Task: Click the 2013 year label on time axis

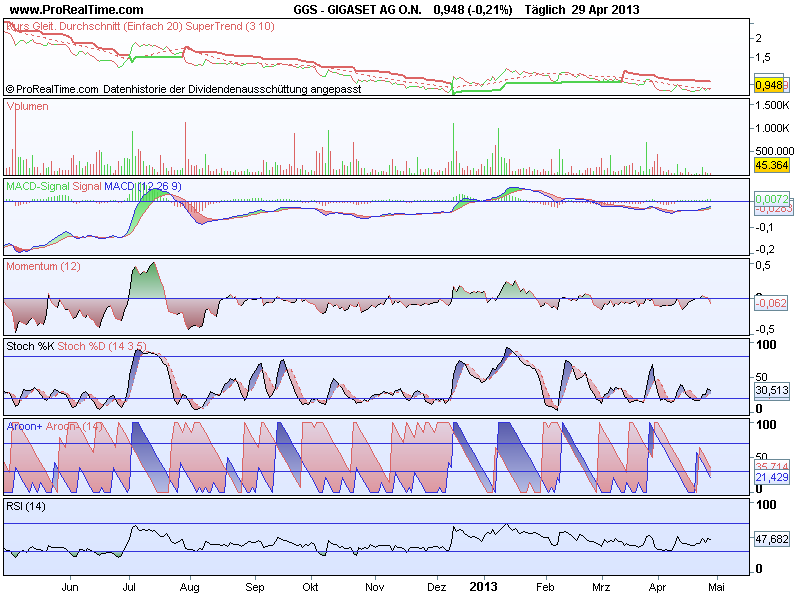Action: 483,587
